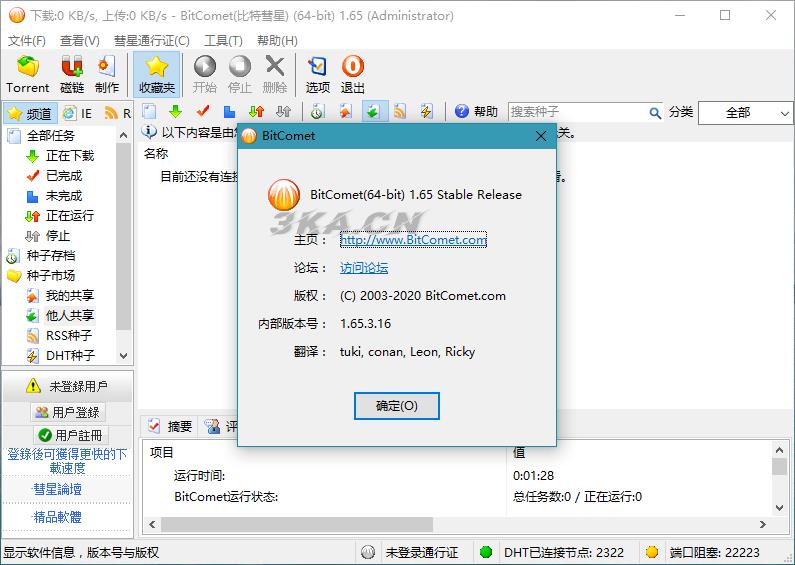Click the 搜索种子 search input field
Screen dimensions: 795x565
coord(577,112)
